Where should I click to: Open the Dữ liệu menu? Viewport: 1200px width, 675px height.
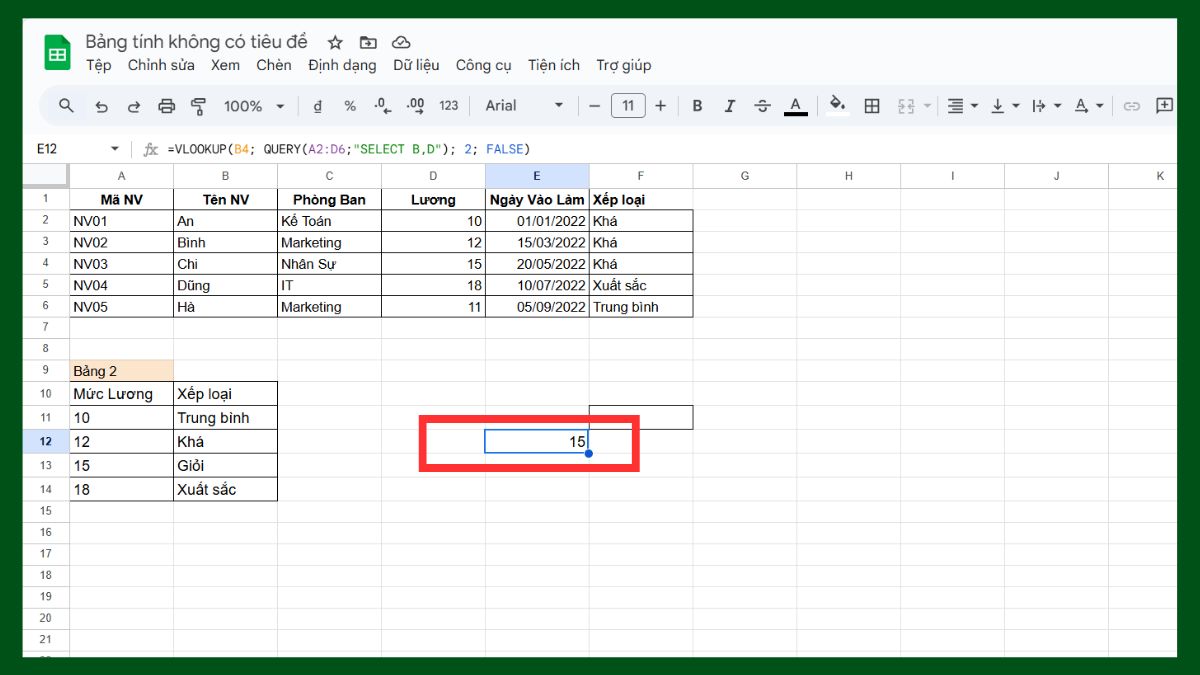point(415,65)
